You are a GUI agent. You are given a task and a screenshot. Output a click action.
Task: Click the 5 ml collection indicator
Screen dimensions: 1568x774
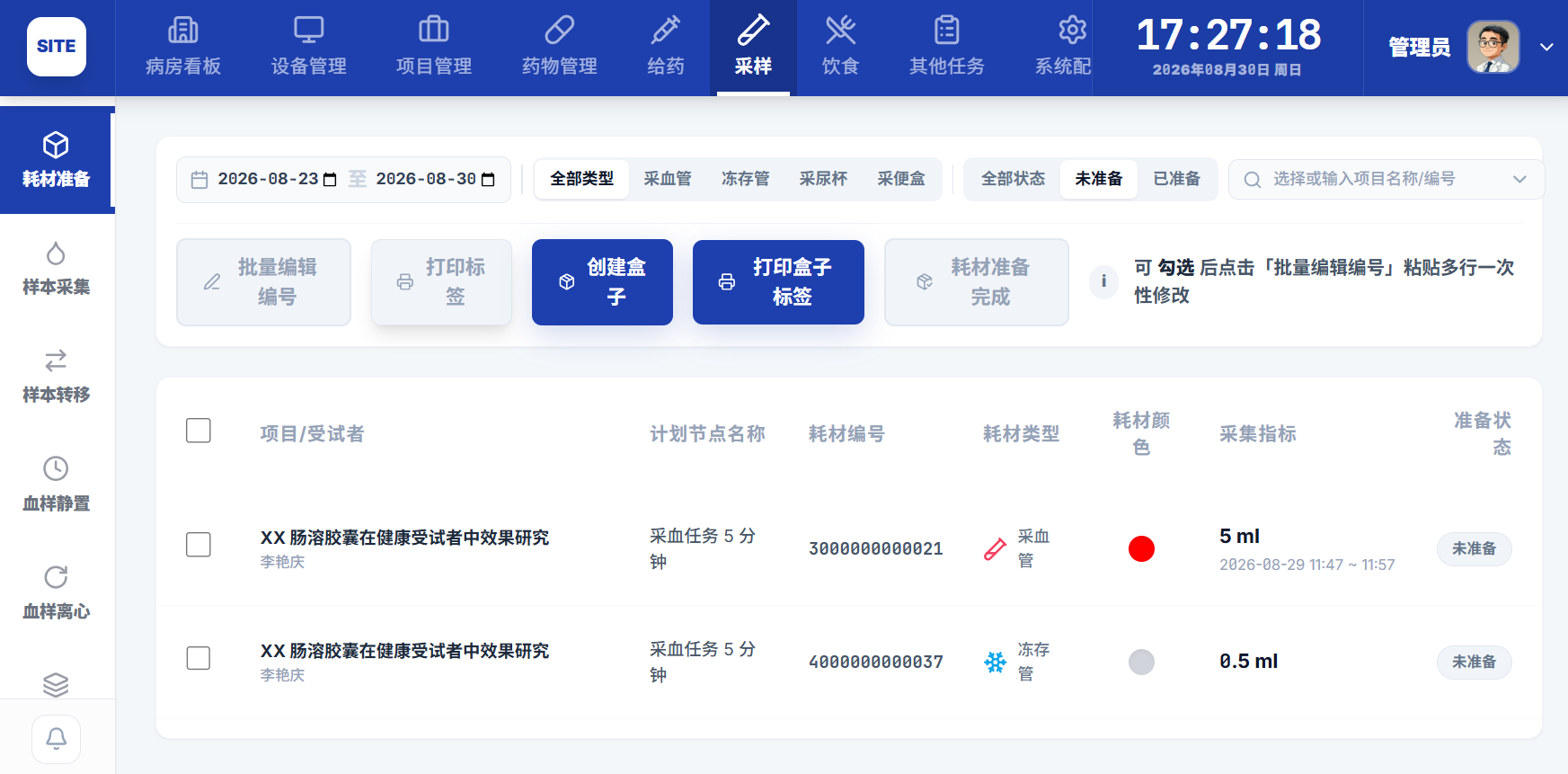[x=1240, y=537]
